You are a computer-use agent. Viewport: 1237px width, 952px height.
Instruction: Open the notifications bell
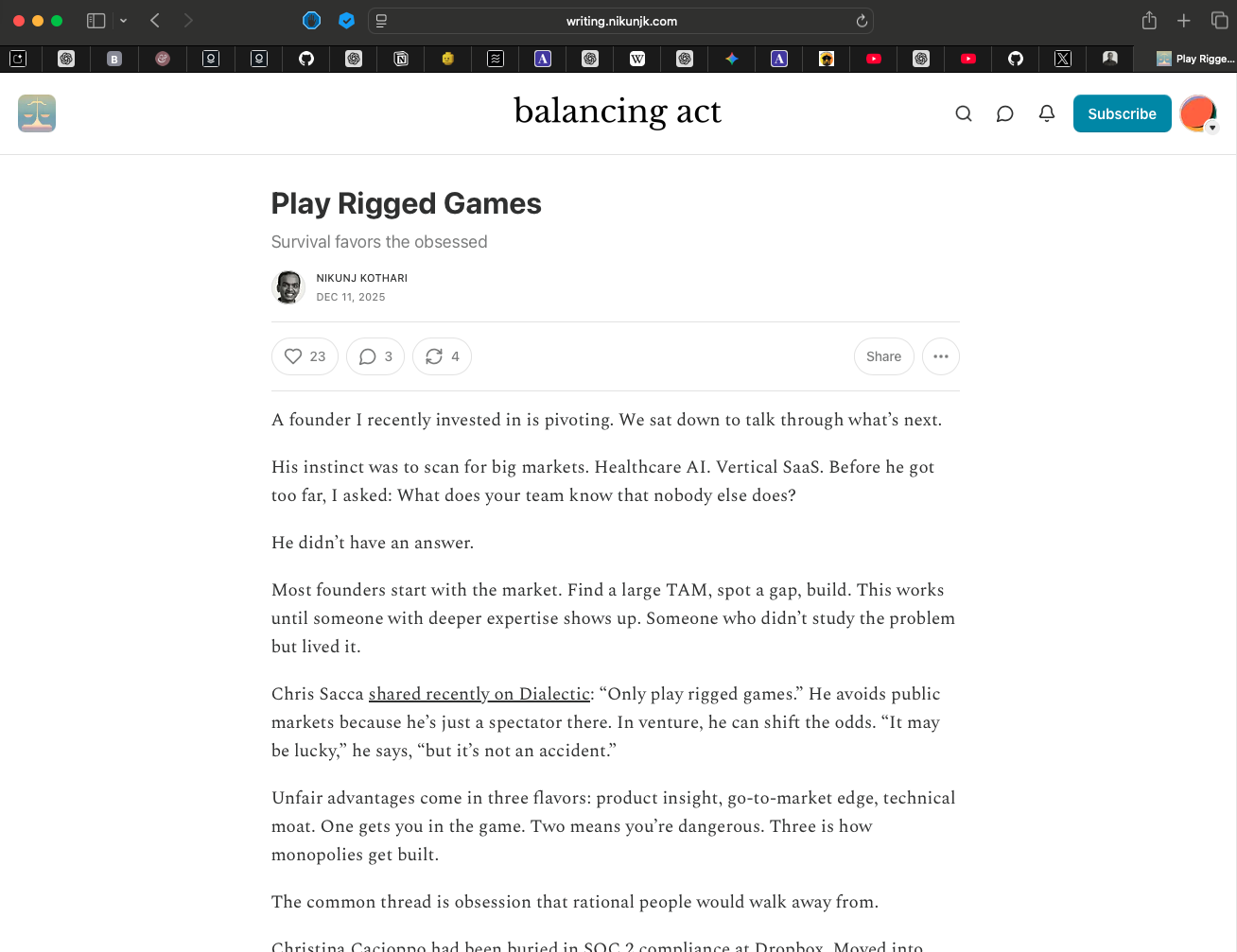[x=1046, y=113]
